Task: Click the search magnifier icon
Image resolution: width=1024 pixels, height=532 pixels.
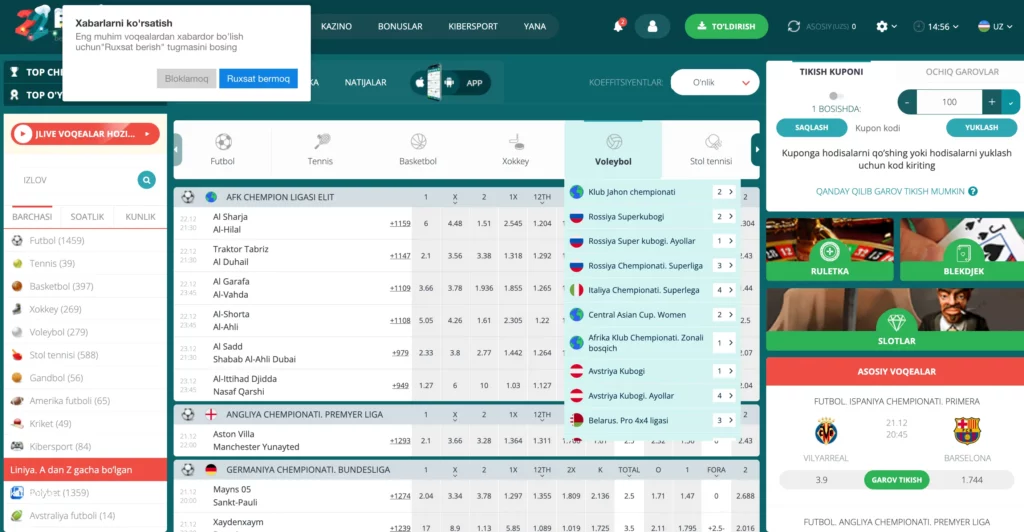Action: 146,180
